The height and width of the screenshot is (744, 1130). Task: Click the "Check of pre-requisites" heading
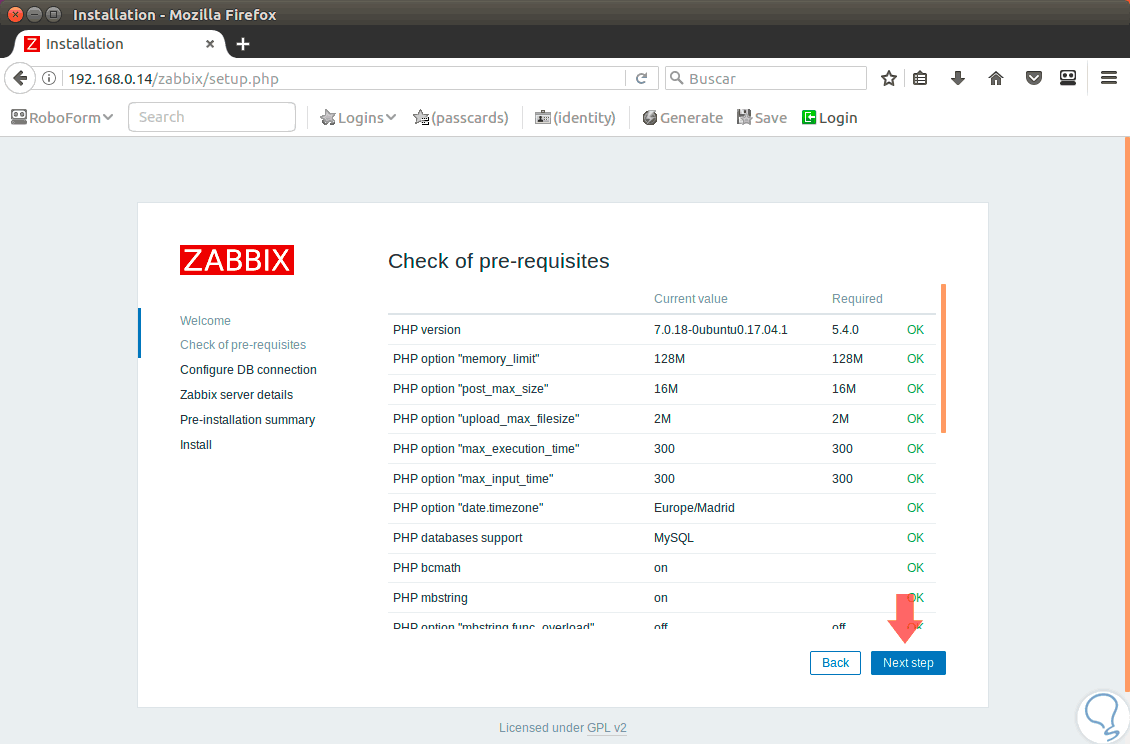coord(499,261)
